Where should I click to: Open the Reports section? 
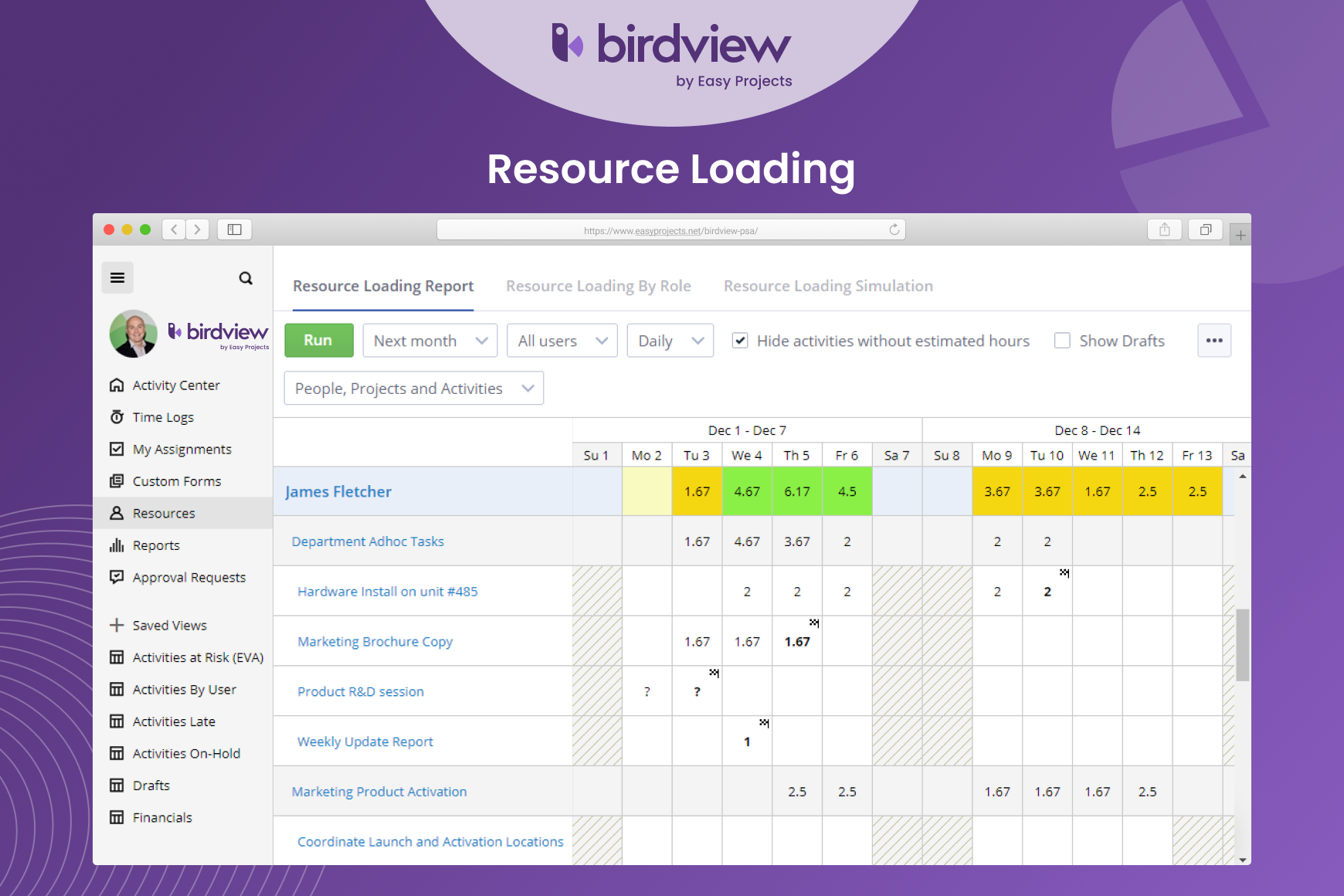(x=154, y=545)
